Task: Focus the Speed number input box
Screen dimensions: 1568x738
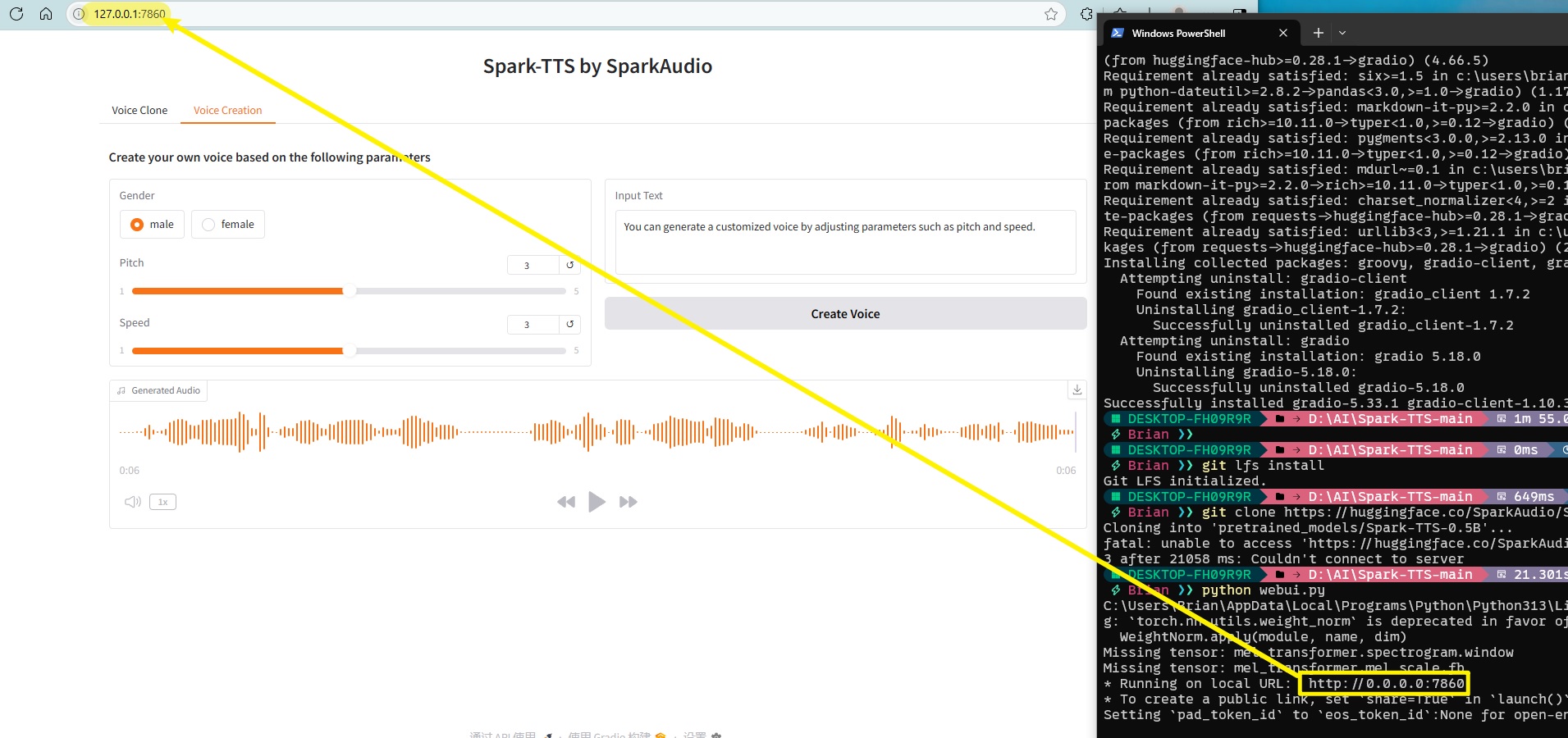Action: tap(533, 325)
